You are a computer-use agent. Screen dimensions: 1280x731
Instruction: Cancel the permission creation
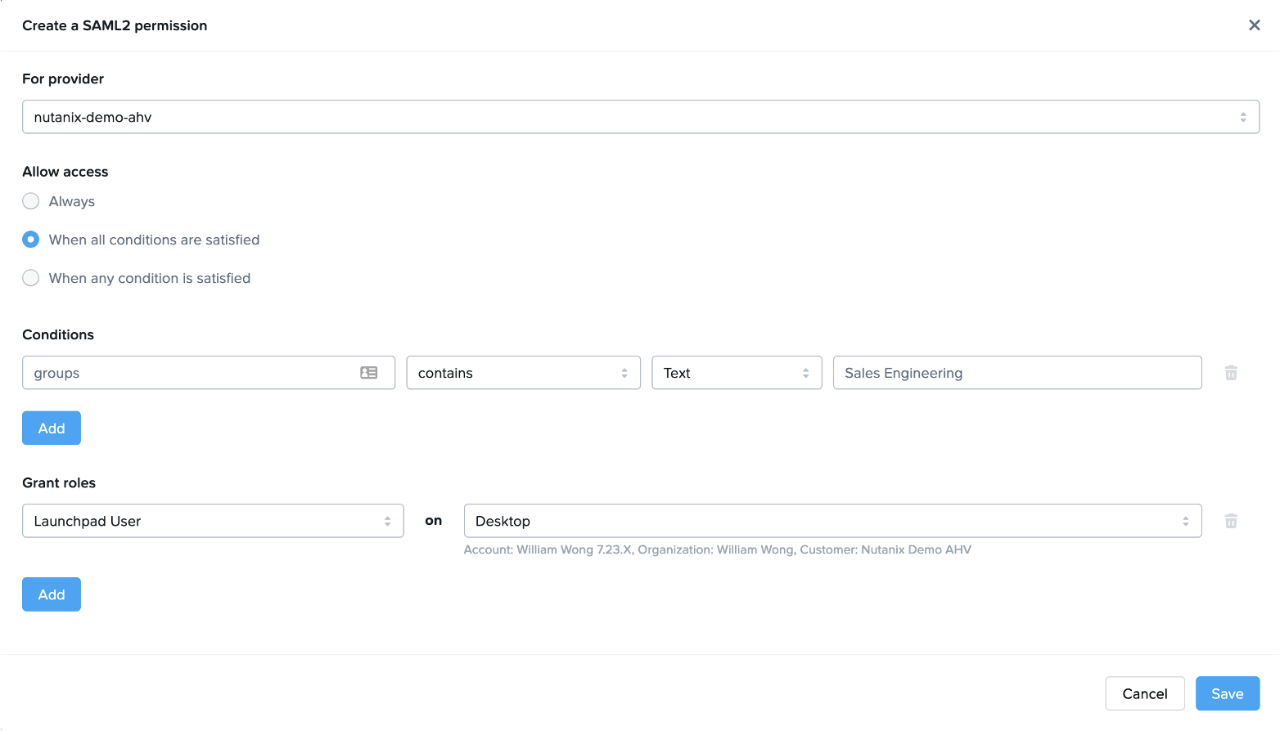click(x=1144, y=693)
